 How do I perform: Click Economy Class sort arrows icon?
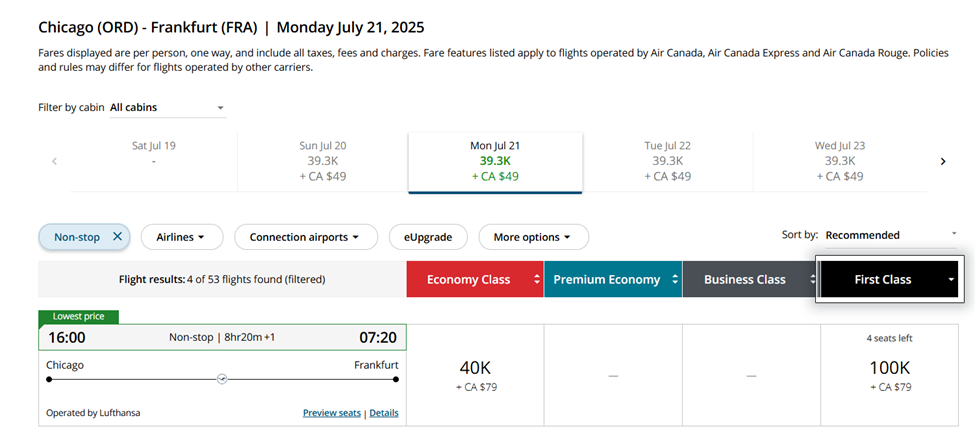(537, 279)
